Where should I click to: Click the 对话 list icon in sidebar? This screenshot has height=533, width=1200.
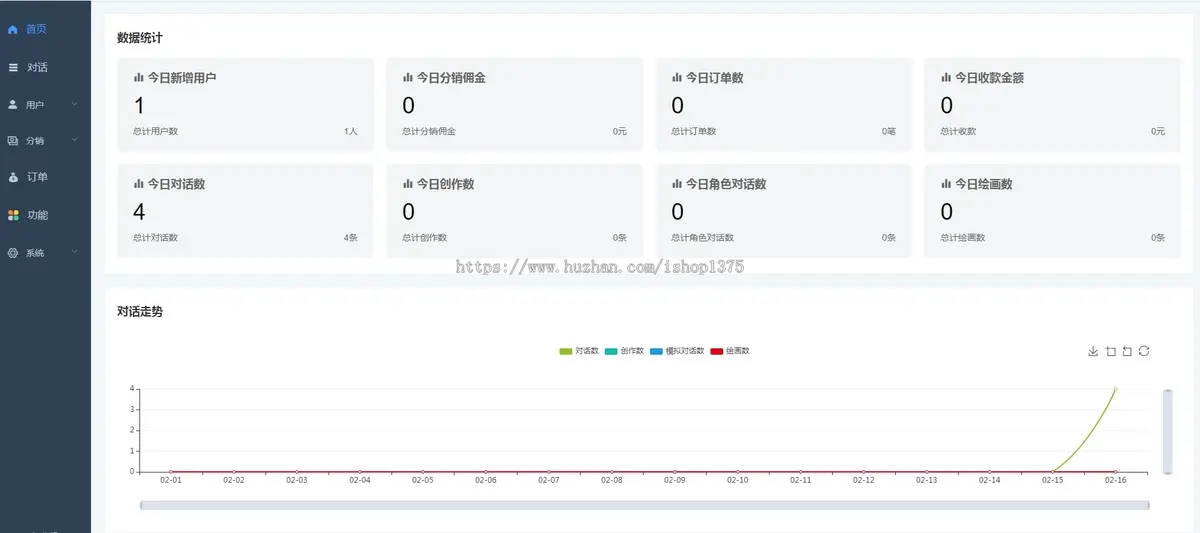(13, 67)
